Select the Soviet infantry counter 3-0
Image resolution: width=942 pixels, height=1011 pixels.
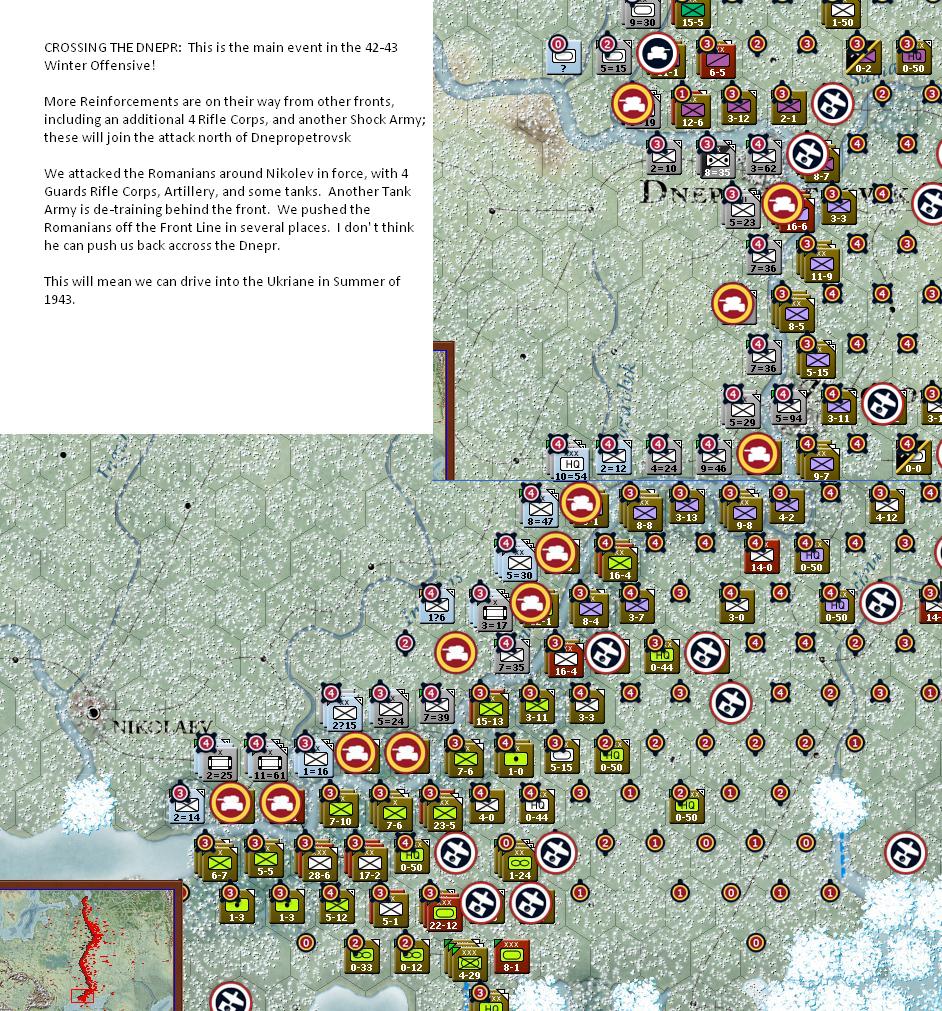[x=736, y=607]
